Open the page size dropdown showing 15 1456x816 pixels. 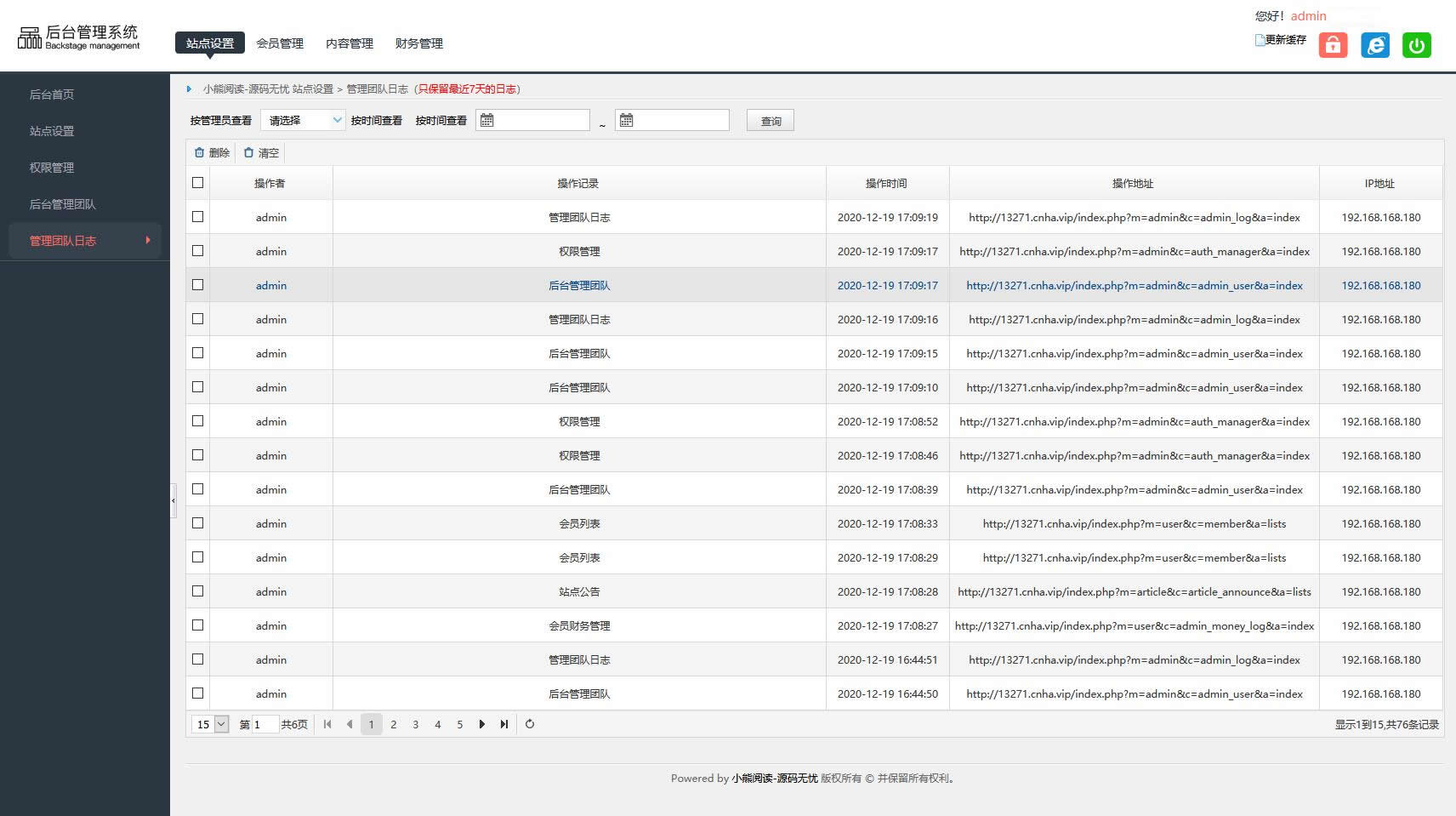coord(210,724)
